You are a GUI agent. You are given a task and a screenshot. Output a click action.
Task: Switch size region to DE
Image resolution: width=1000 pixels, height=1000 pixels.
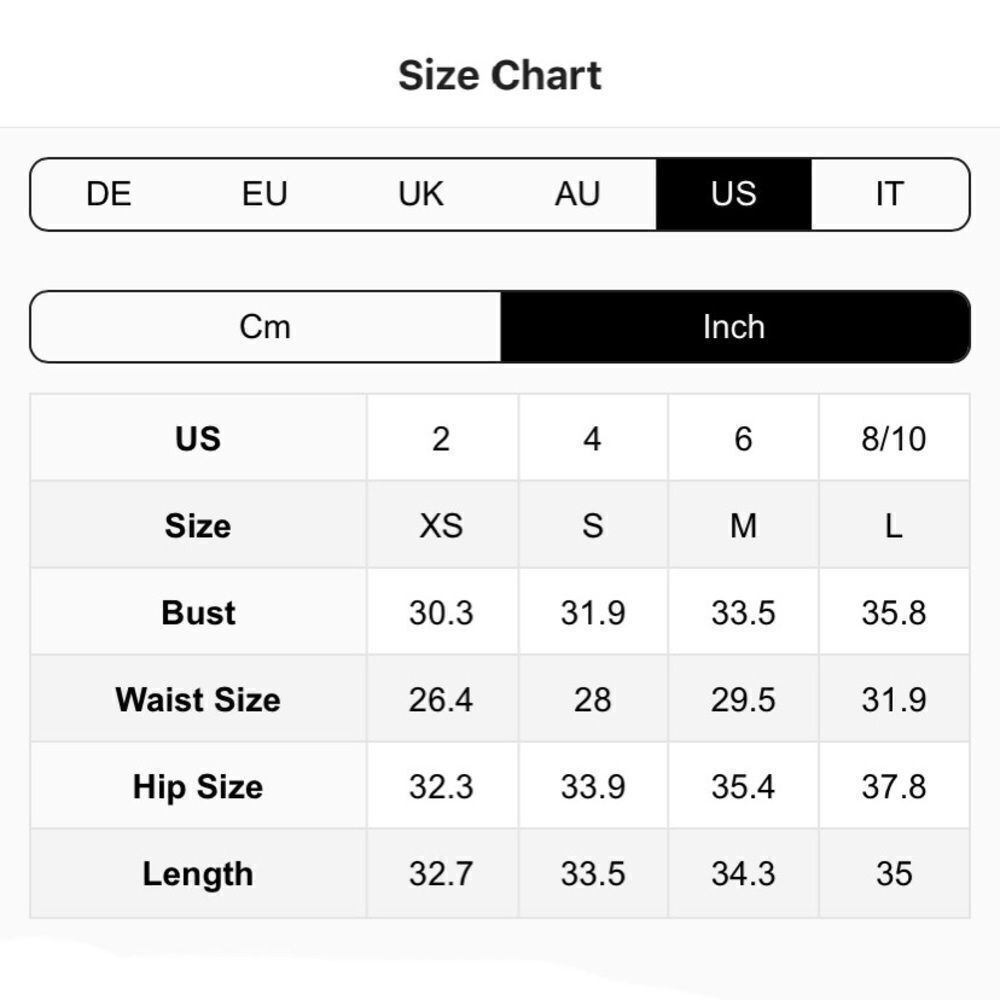pos(109,194)
